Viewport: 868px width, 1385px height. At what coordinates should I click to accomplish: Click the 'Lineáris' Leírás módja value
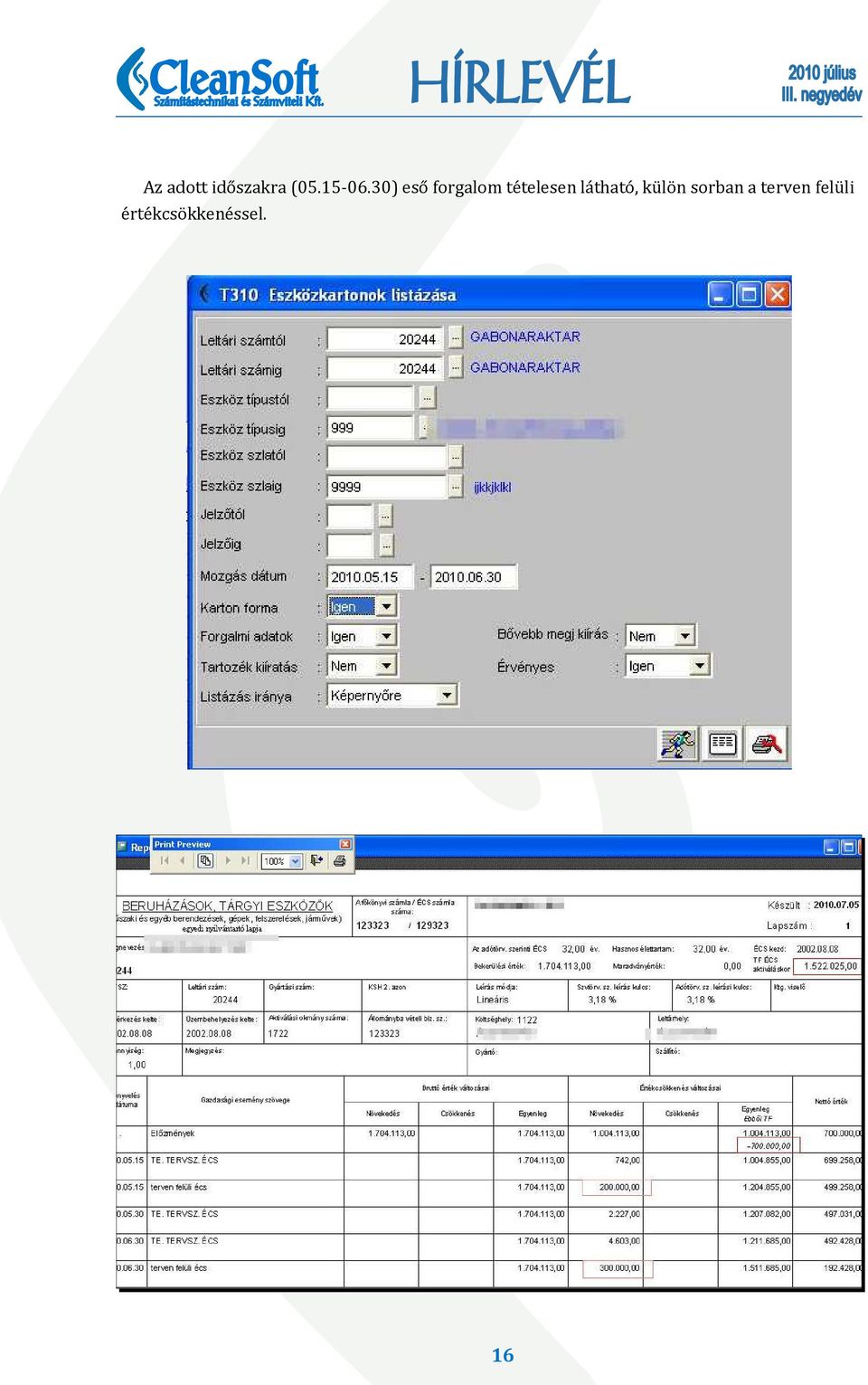pos(493,1000)
